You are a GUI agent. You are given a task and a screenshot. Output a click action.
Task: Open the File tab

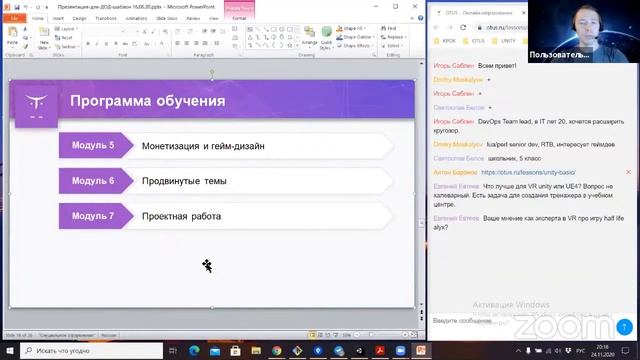pyautogui.click(x=14, y=18)
